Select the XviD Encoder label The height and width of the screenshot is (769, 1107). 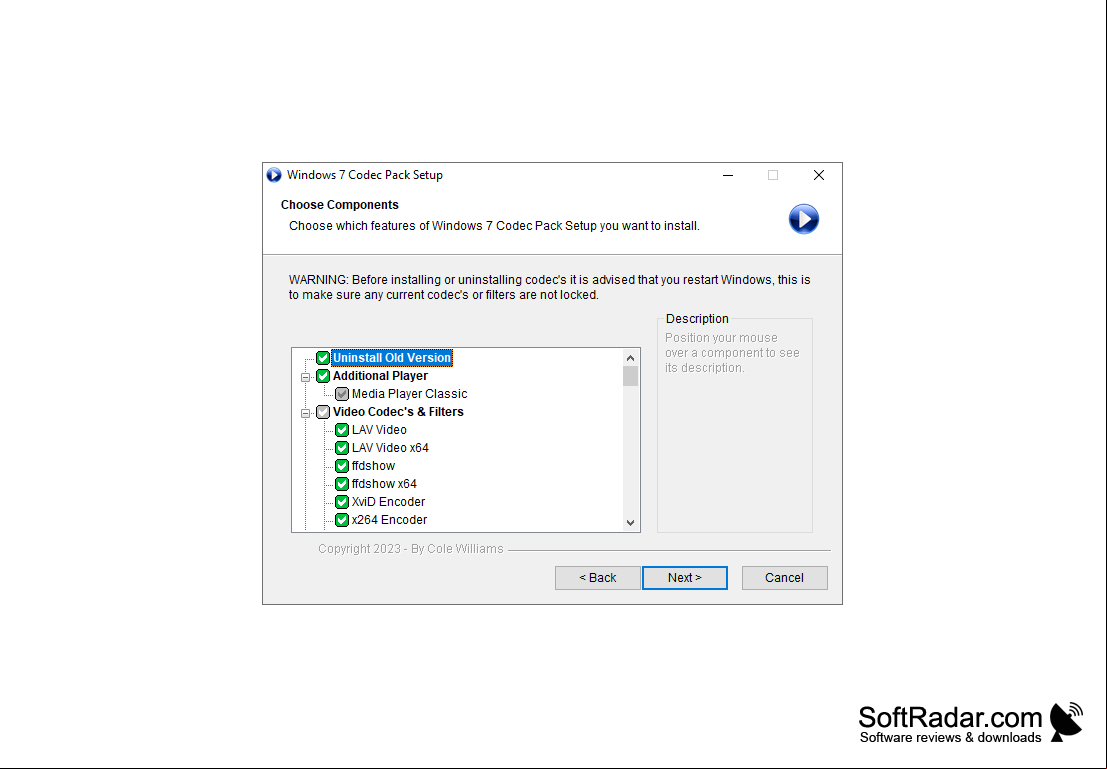point(388,502)
